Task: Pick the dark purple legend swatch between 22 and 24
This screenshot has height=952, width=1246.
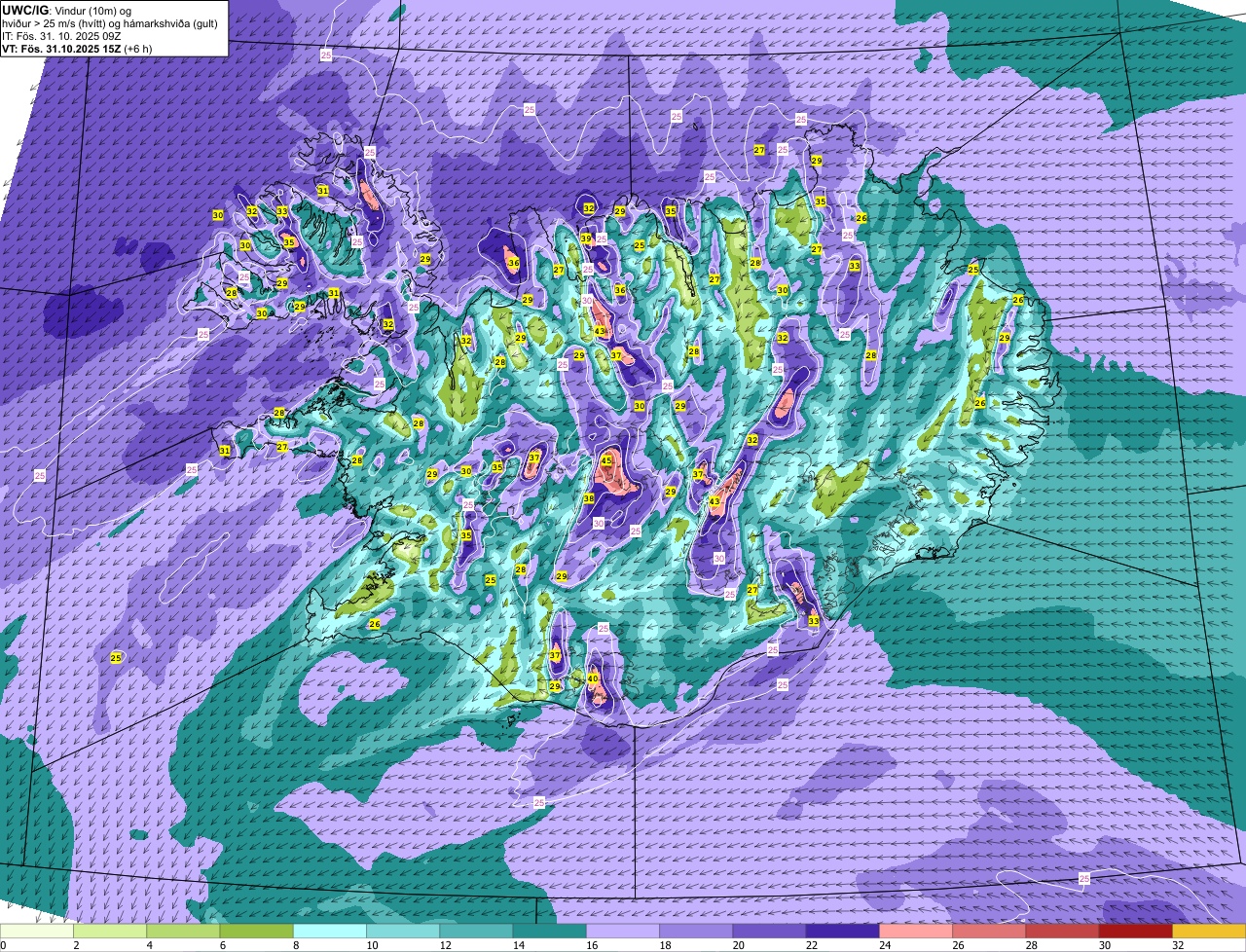Action: click(x=842, y=931)
